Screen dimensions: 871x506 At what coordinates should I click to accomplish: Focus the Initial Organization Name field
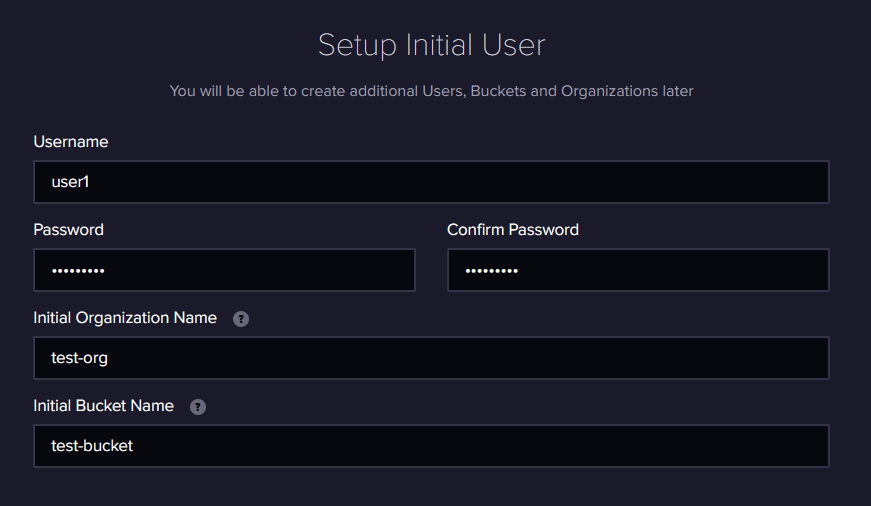coord(431,358)
